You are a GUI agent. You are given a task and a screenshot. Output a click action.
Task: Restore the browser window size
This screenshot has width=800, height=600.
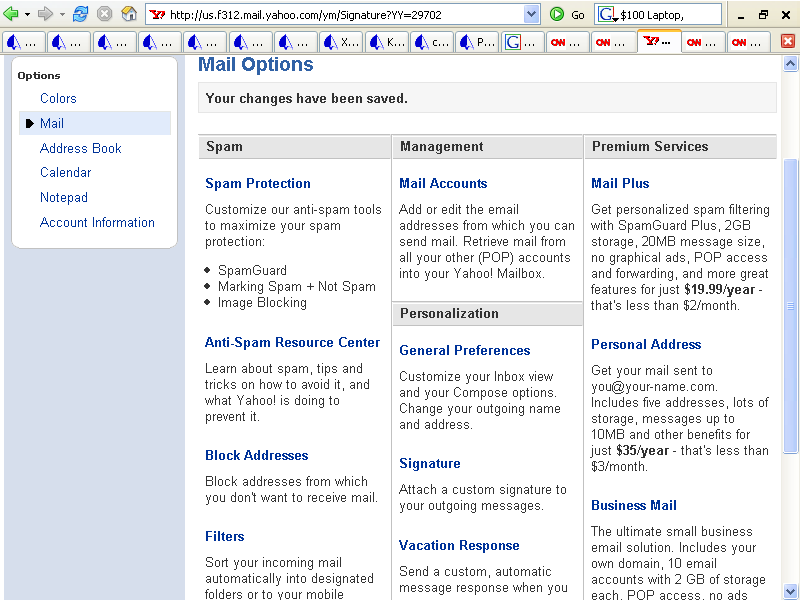(763, 14)
